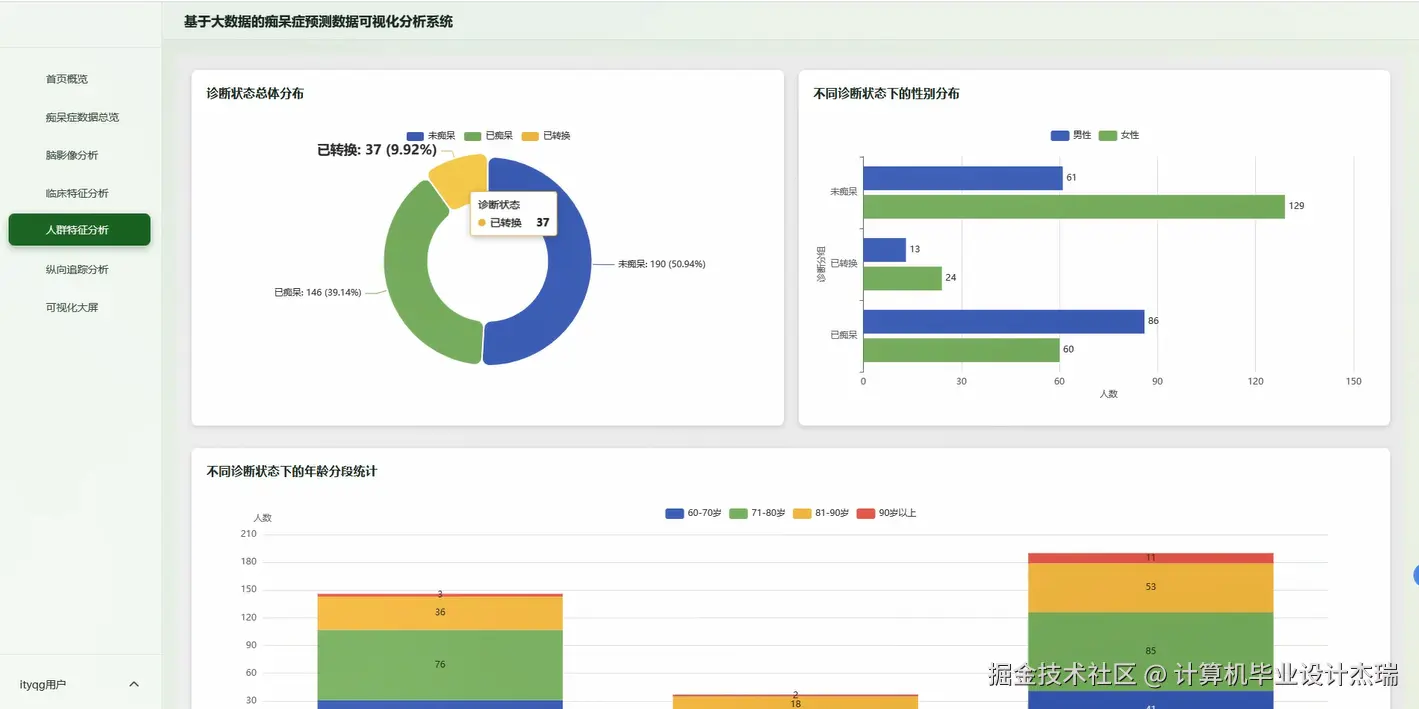Image resolution: width=1419 pixels, height=709 pixels.
Task: Toggle 81-90岁 legend series
Action: (x=821, y=513)
